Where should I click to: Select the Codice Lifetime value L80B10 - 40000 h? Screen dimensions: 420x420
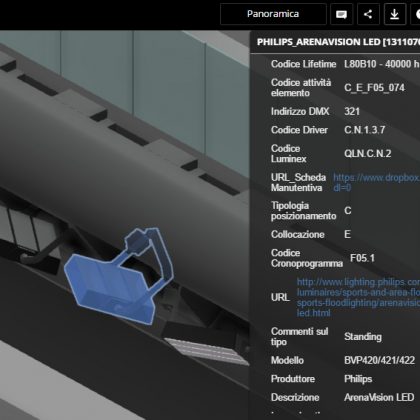(381, 64)
